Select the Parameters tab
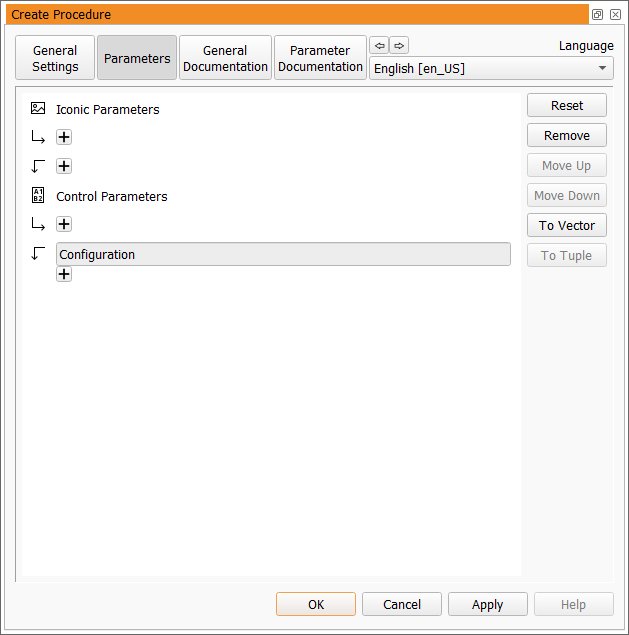 click(x=137, y=58)
